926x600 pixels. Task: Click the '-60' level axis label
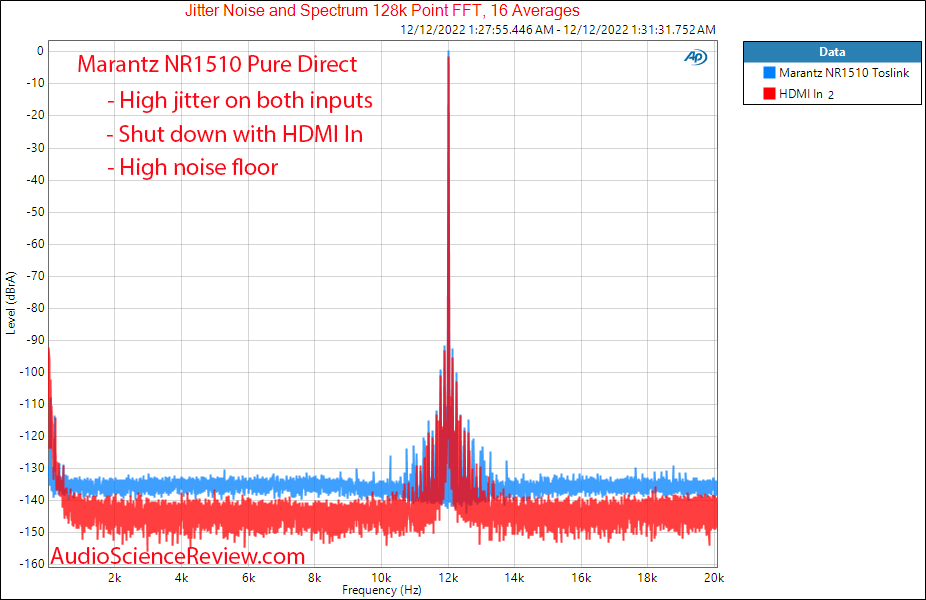tap(35, 243)
